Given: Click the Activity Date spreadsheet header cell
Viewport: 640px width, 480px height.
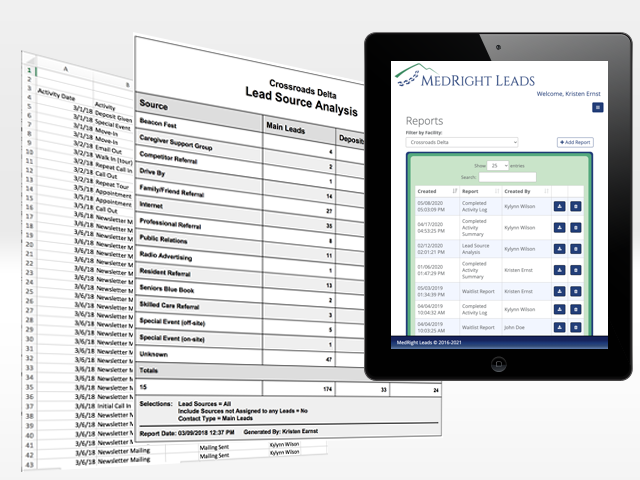Looking at the screenshot, I should click(x=56, y=95).
